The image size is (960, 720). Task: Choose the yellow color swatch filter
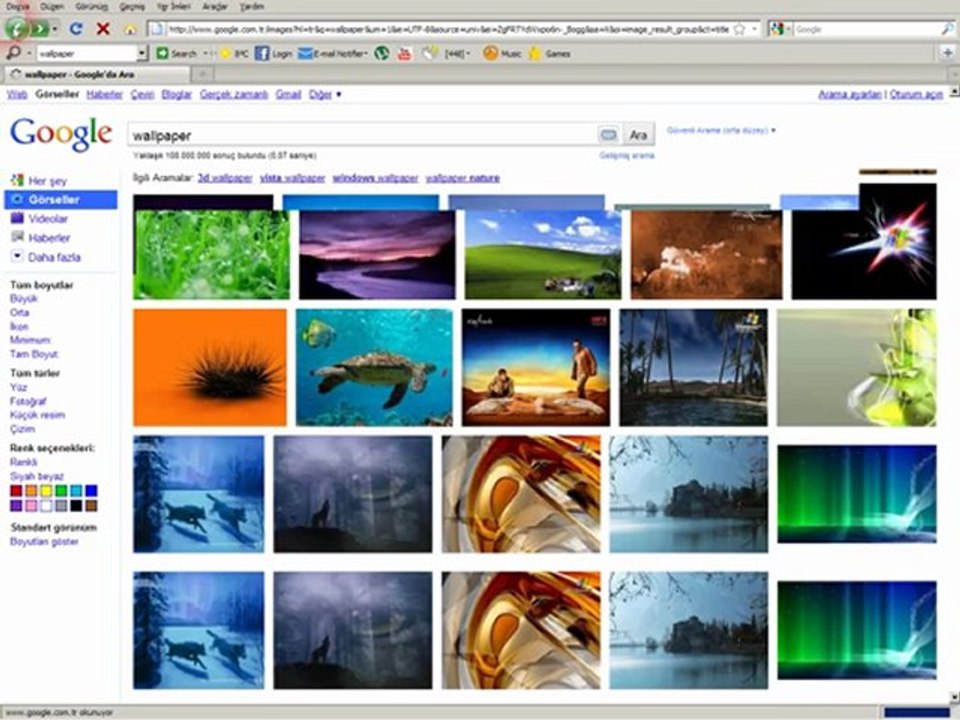[46, 490]
